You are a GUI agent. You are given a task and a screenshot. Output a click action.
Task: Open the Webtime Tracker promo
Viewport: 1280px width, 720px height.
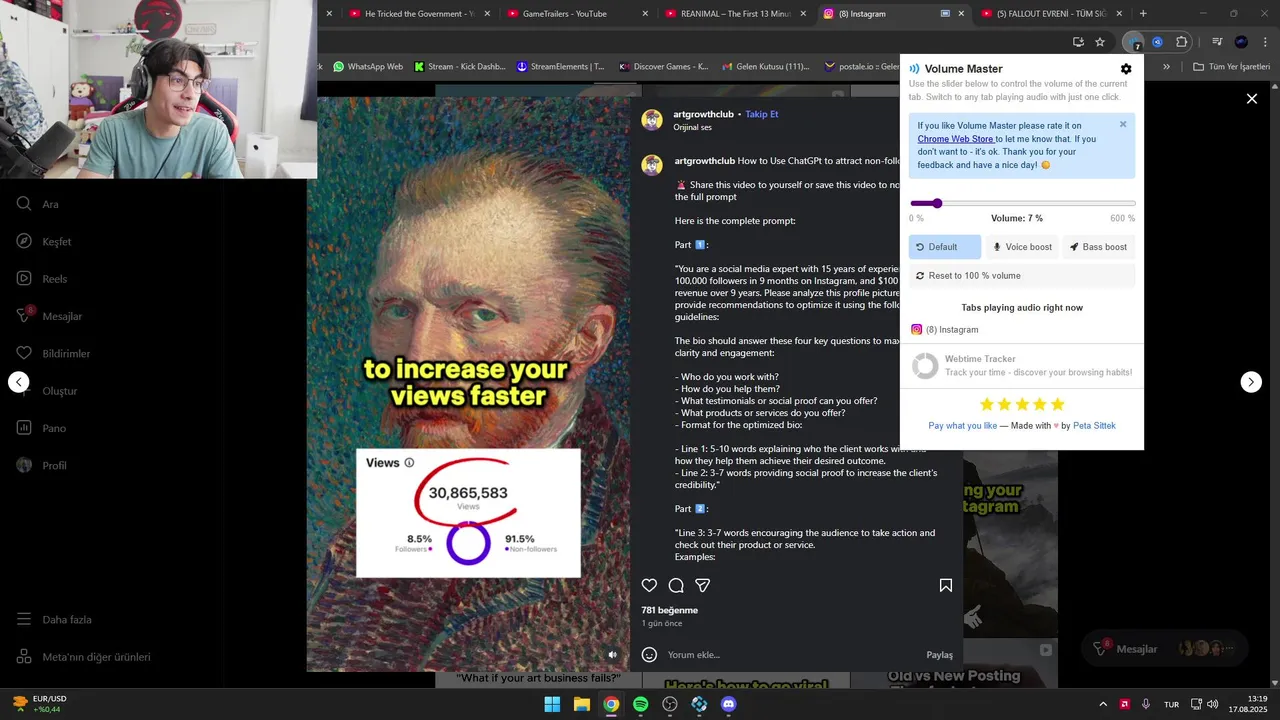(1022, 366)
